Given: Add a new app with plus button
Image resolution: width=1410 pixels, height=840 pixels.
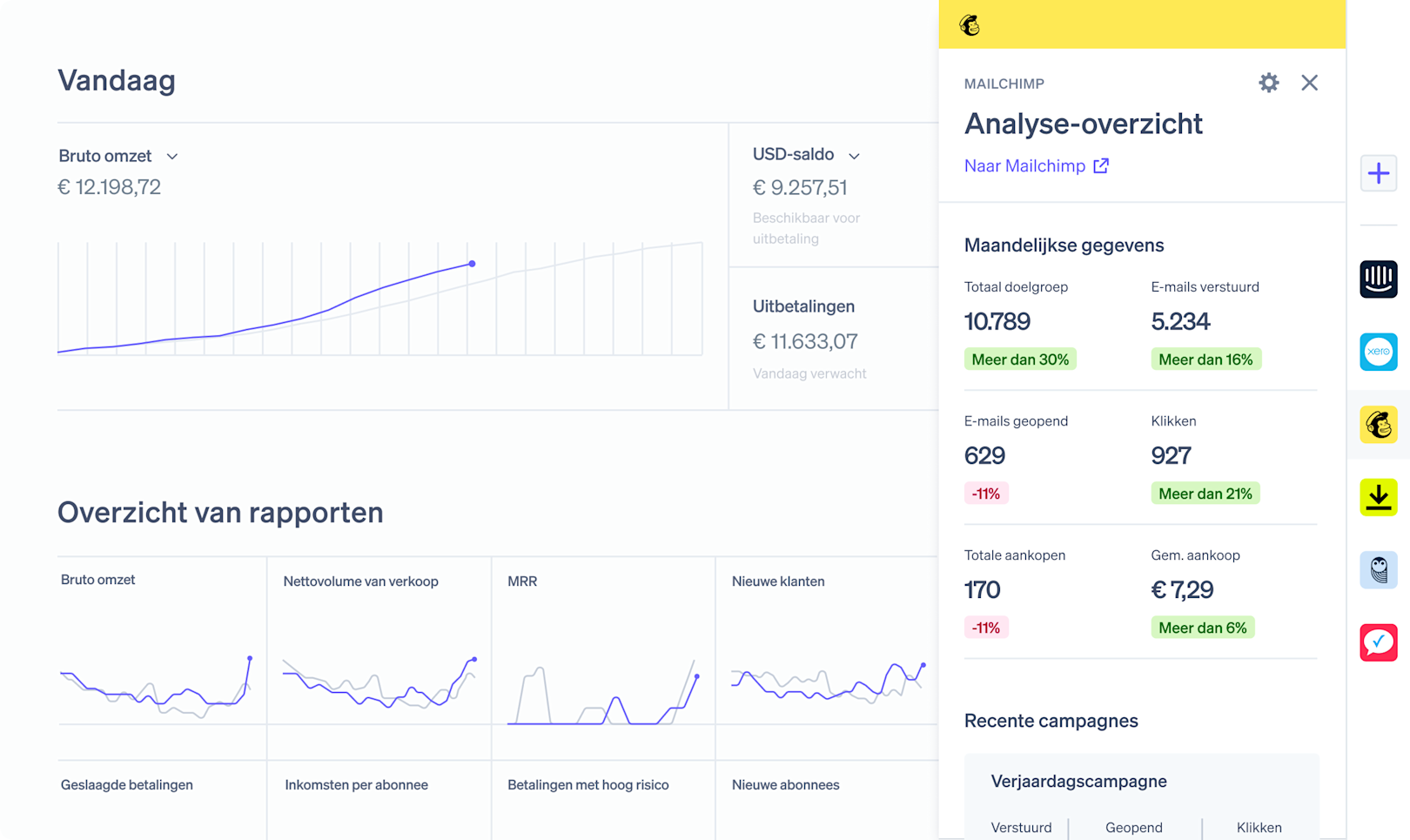Looking at the screenshot, I should [x=1379, y=173].
